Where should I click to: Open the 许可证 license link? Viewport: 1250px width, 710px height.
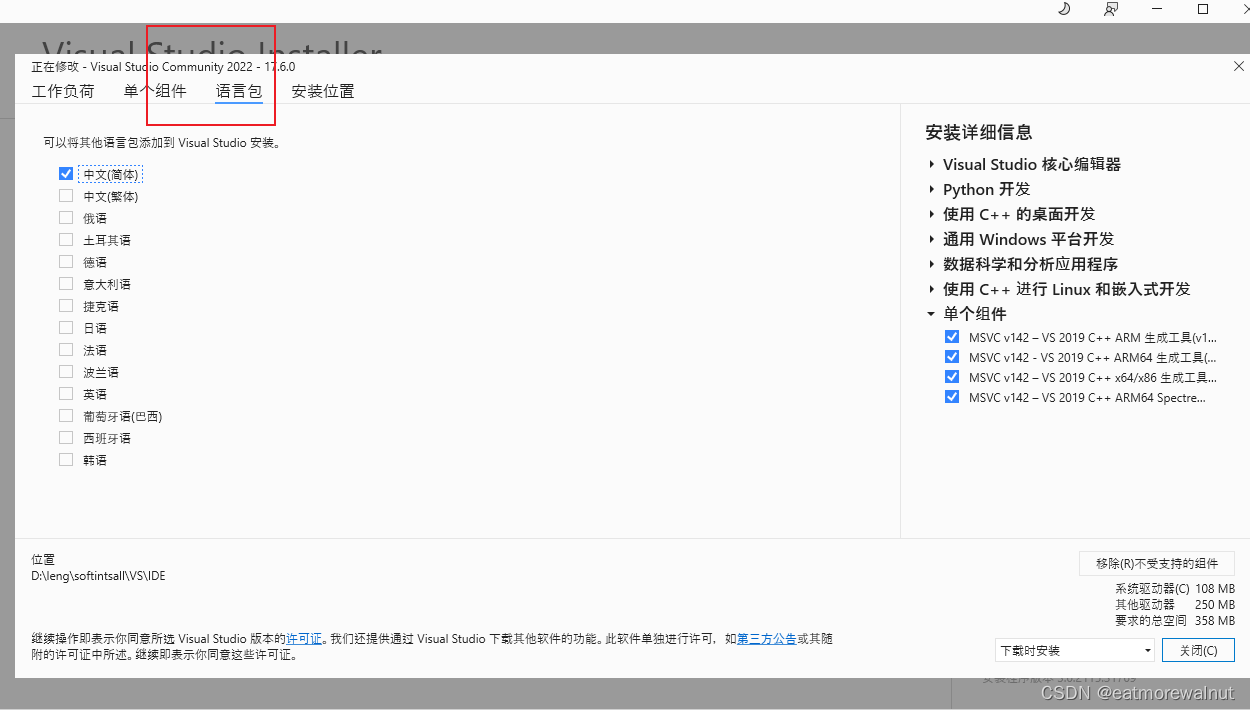[x=303, y=638]
